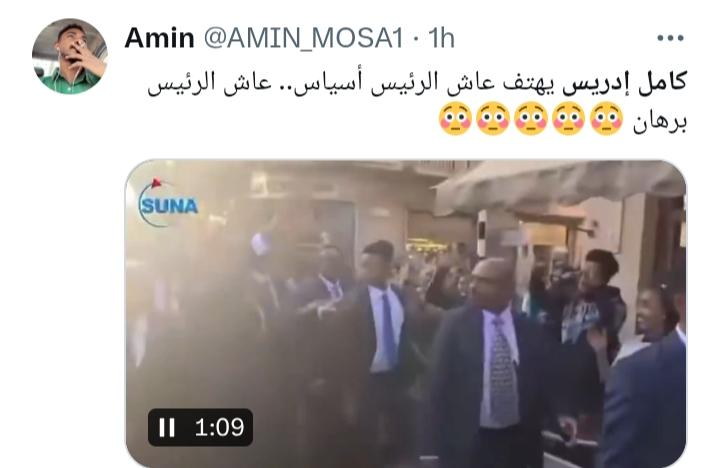Click the 1:09 video time indicator

click(x=219, y=428)
